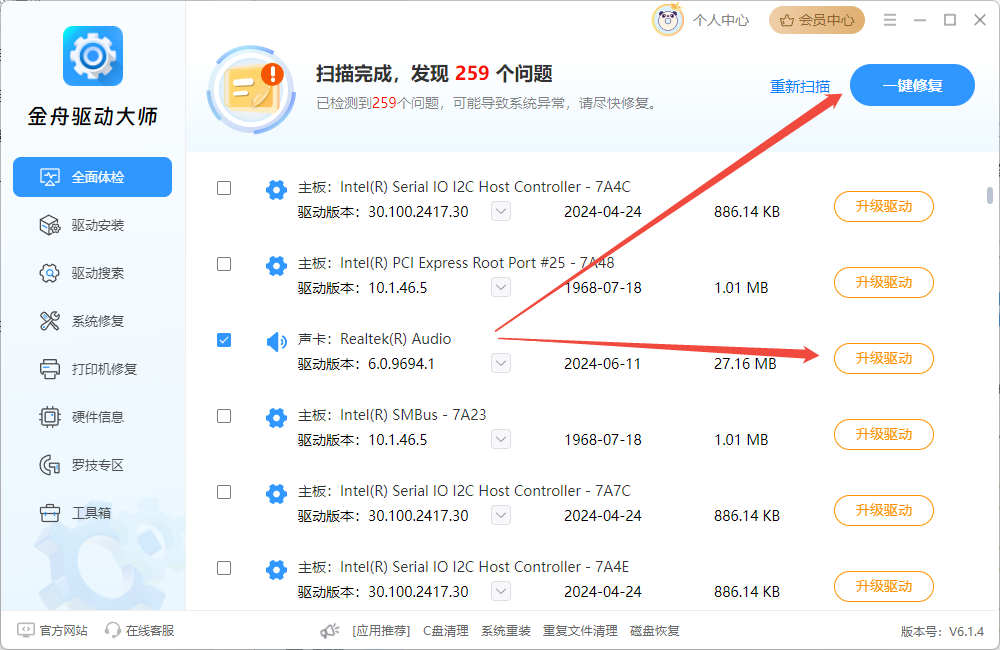
Task: Select the 全面体检 sidebar tab
Action: [92, 177]
